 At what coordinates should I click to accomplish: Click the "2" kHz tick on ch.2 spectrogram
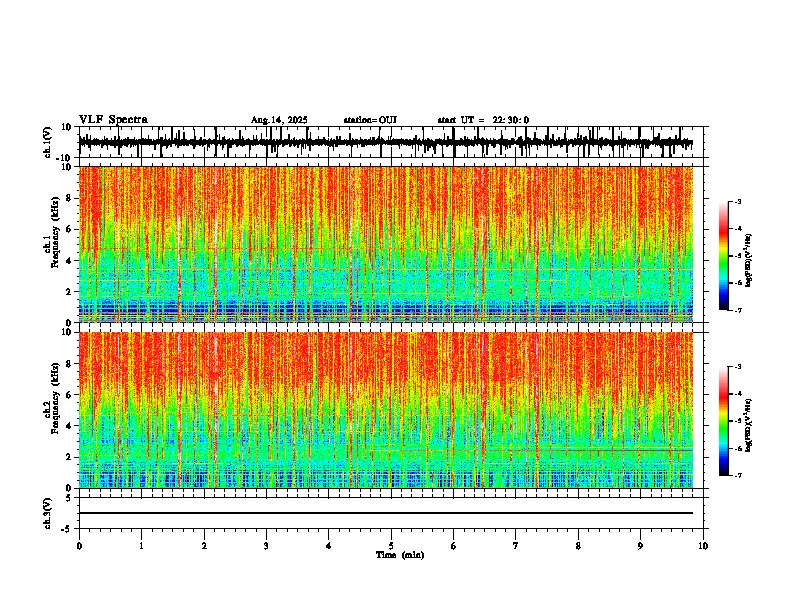(x=70, y=457)
